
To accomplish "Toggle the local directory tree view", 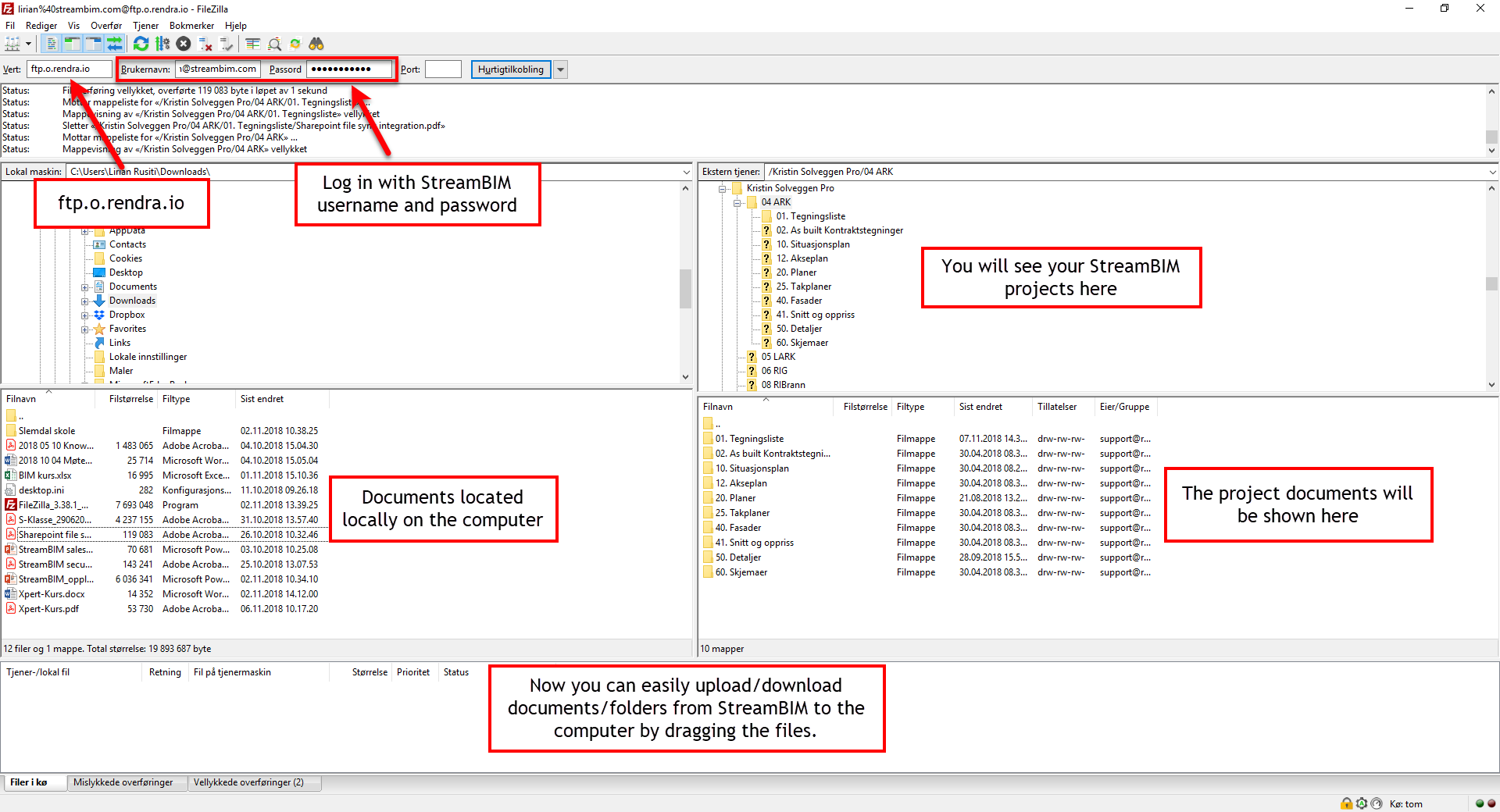I will pos(73,44).
